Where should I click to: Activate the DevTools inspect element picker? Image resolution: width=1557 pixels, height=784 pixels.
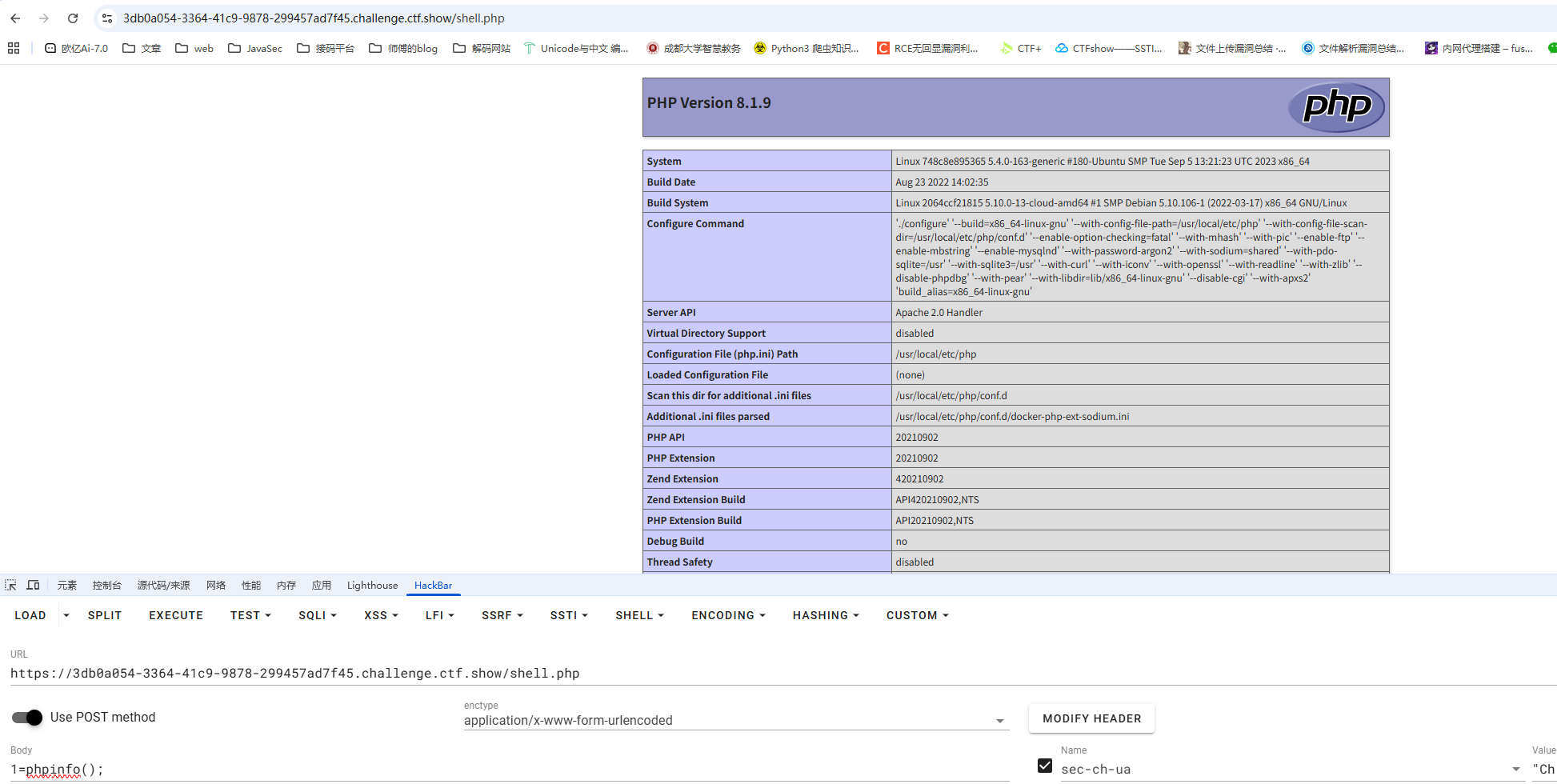[10, 585]
